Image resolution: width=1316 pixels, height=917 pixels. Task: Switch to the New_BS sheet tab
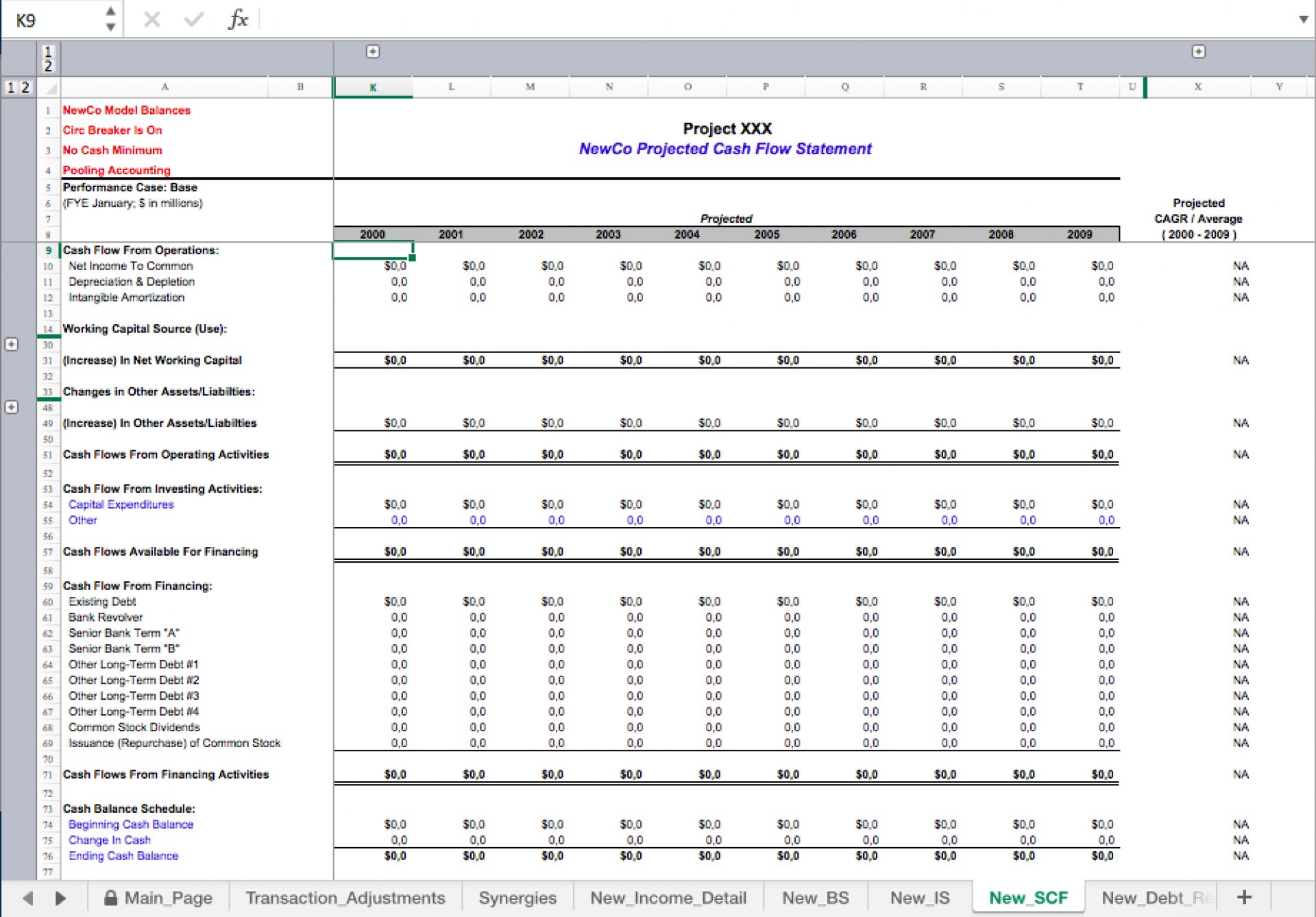pos(816,898)
